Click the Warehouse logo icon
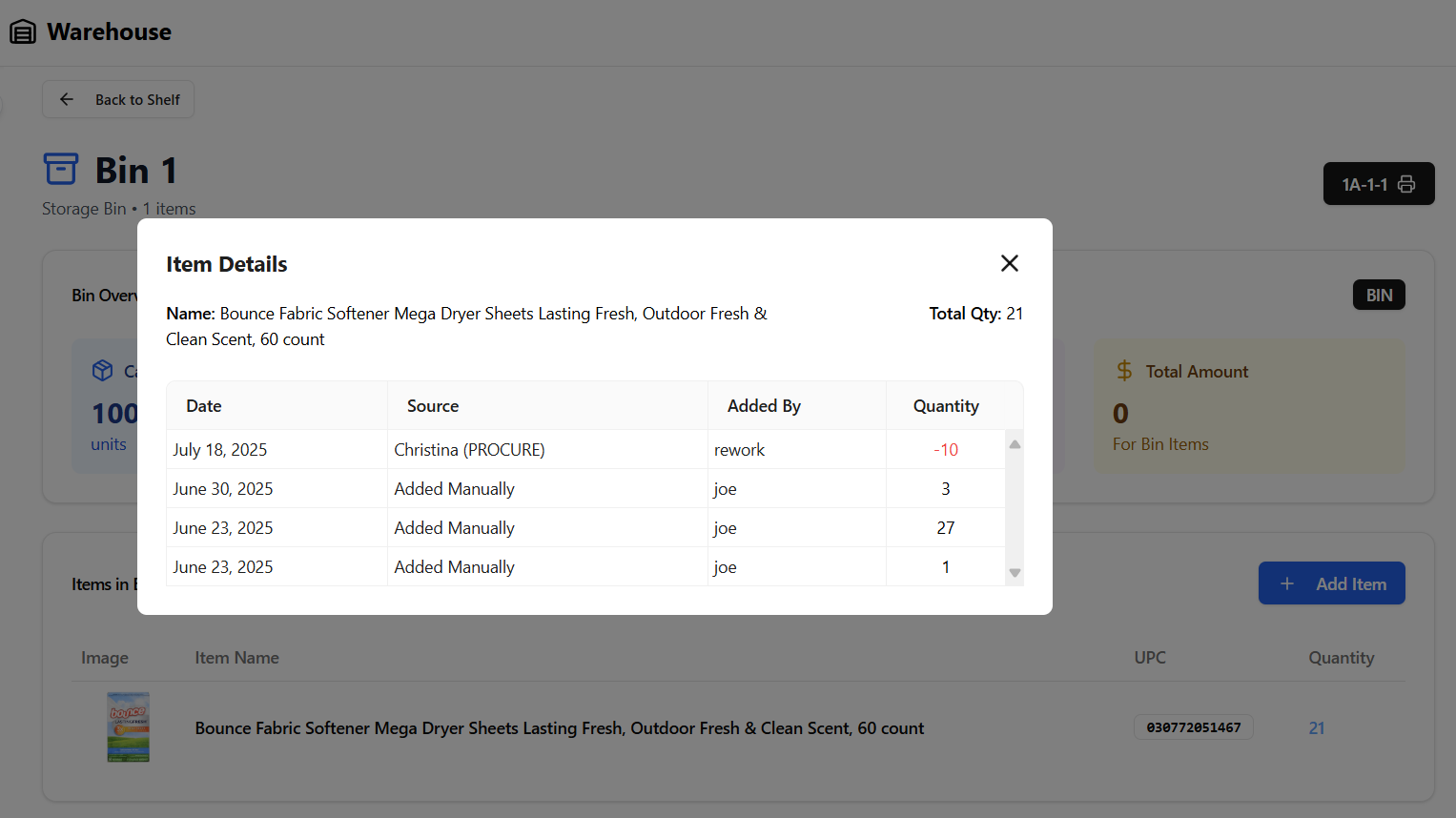The height and width of the screenshot is (818, 1456). 23,32
